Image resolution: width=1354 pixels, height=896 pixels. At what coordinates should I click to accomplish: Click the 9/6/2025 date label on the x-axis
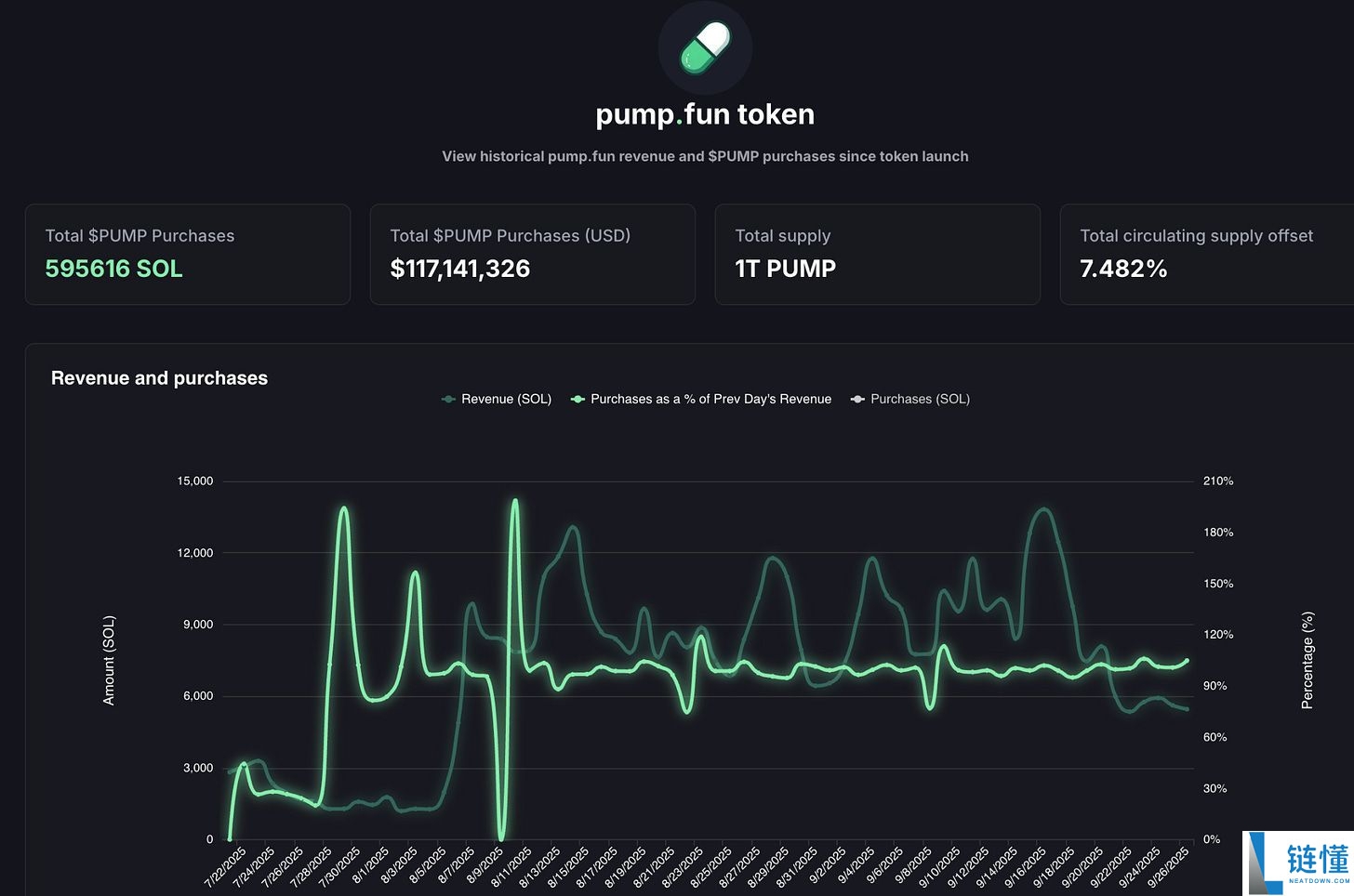click(x=885, y=864)
